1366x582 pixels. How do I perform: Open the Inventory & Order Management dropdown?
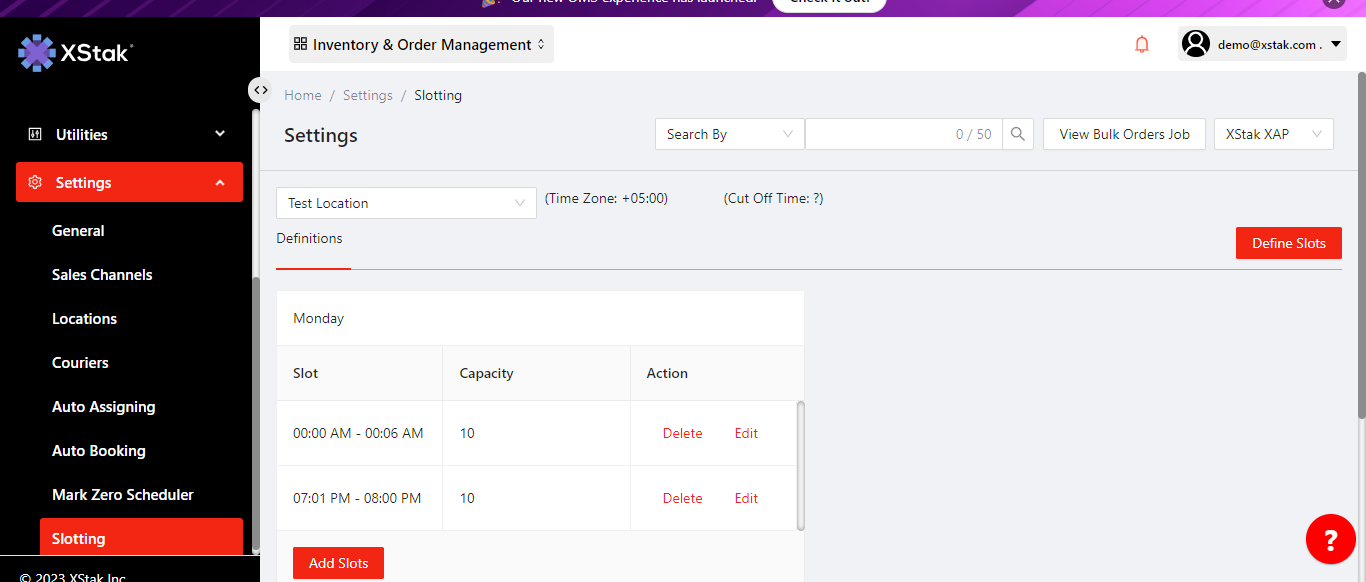click(x=421, y=44)
